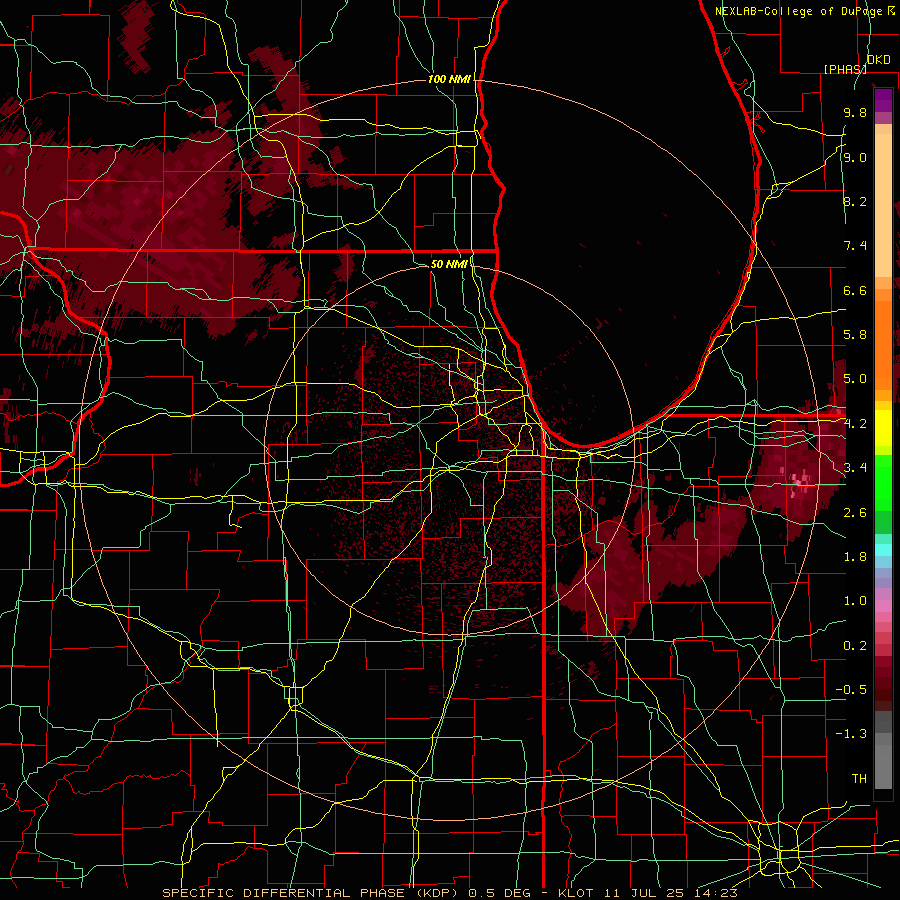Click the 4.2 value on the scale

[x=855, y=424]
